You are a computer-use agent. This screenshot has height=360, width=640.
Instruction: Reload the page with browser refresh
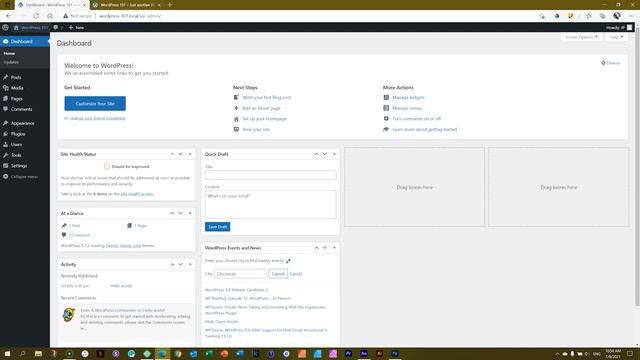(x=36, y=16)
